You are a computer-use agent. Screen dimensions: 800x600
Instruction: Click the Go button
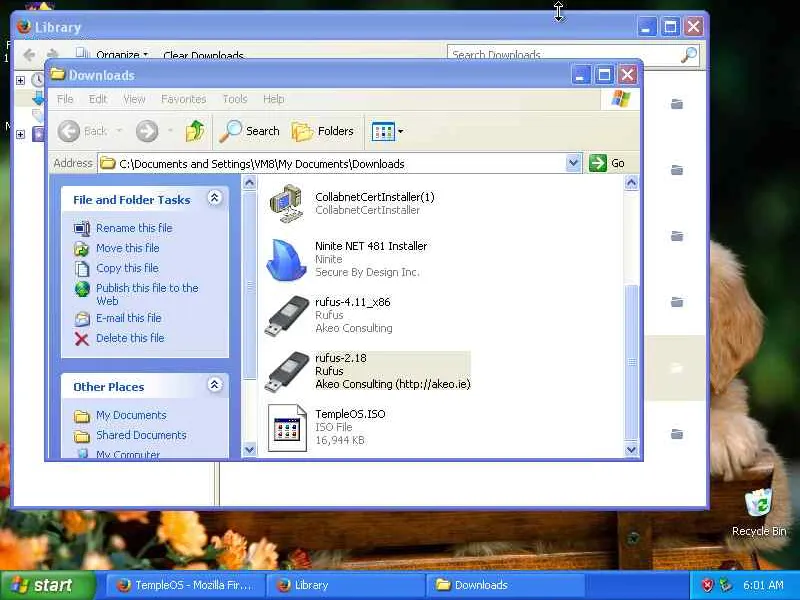607,163
